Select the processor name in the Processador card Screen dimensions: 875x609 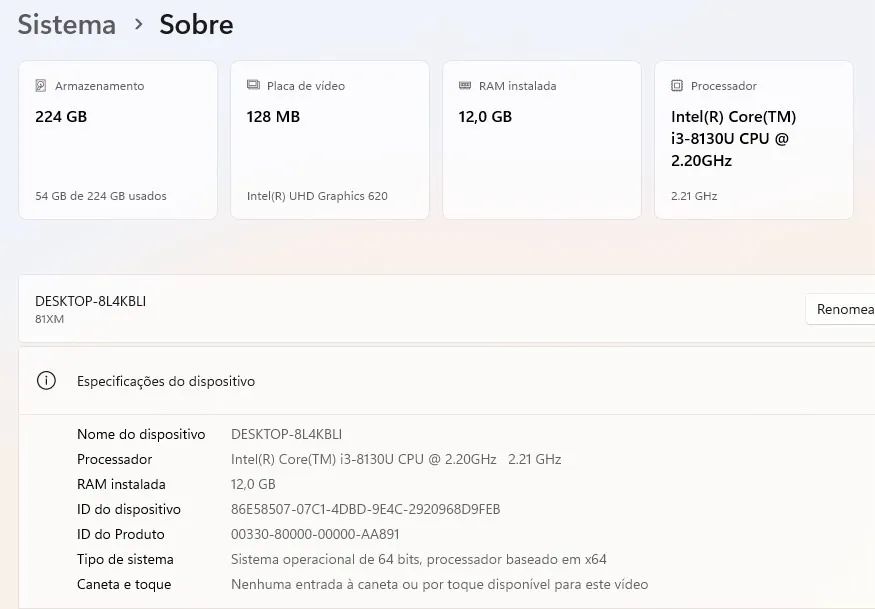point(733,138)
